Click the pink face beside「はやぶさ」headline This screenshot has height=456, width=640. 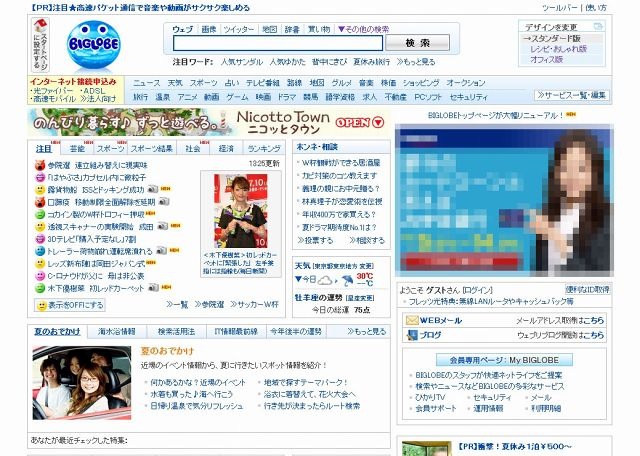click(40, 178)
